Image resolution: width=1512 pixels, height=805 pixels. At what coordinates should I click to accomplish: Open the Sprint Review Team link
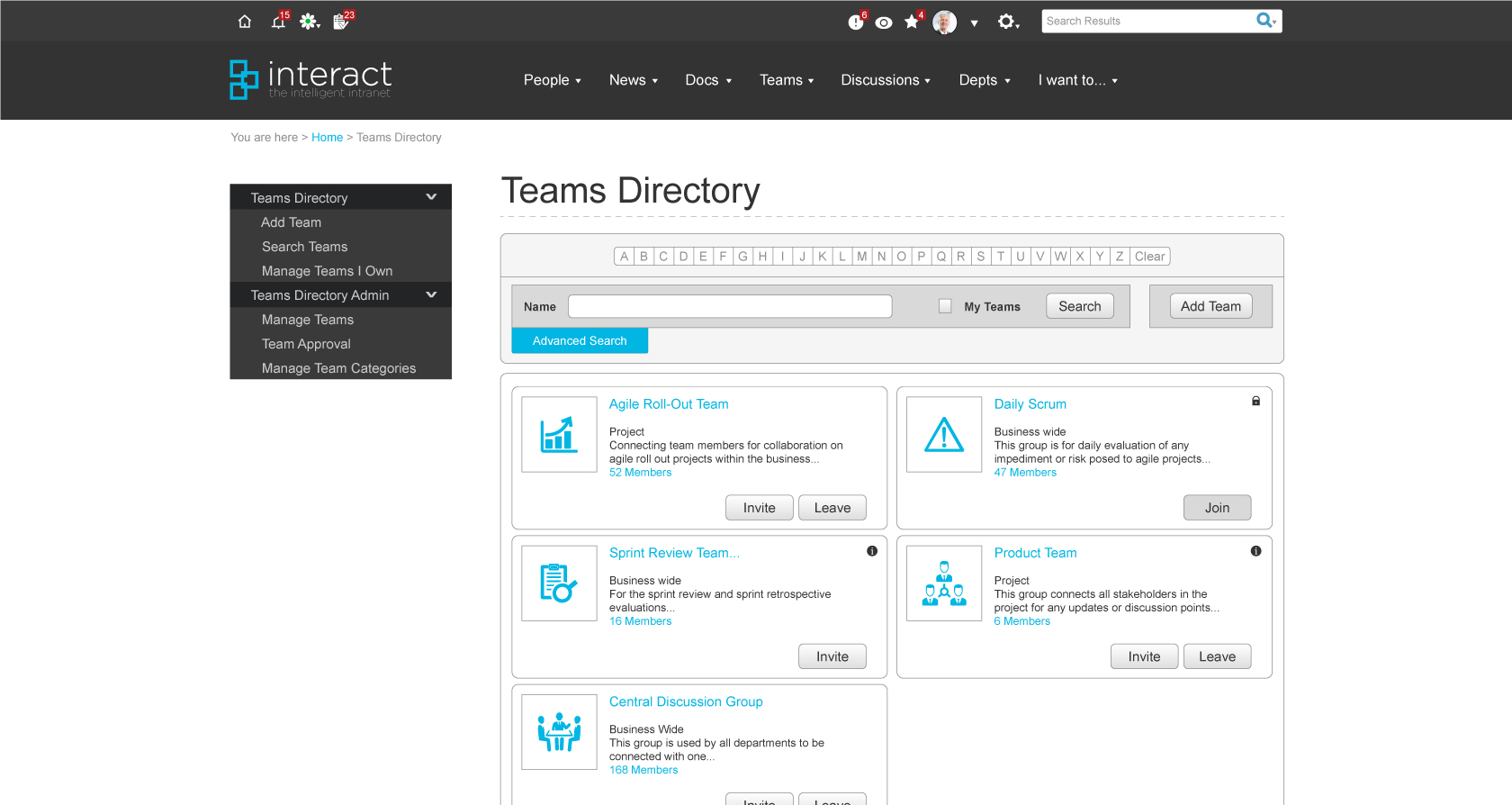674,553
